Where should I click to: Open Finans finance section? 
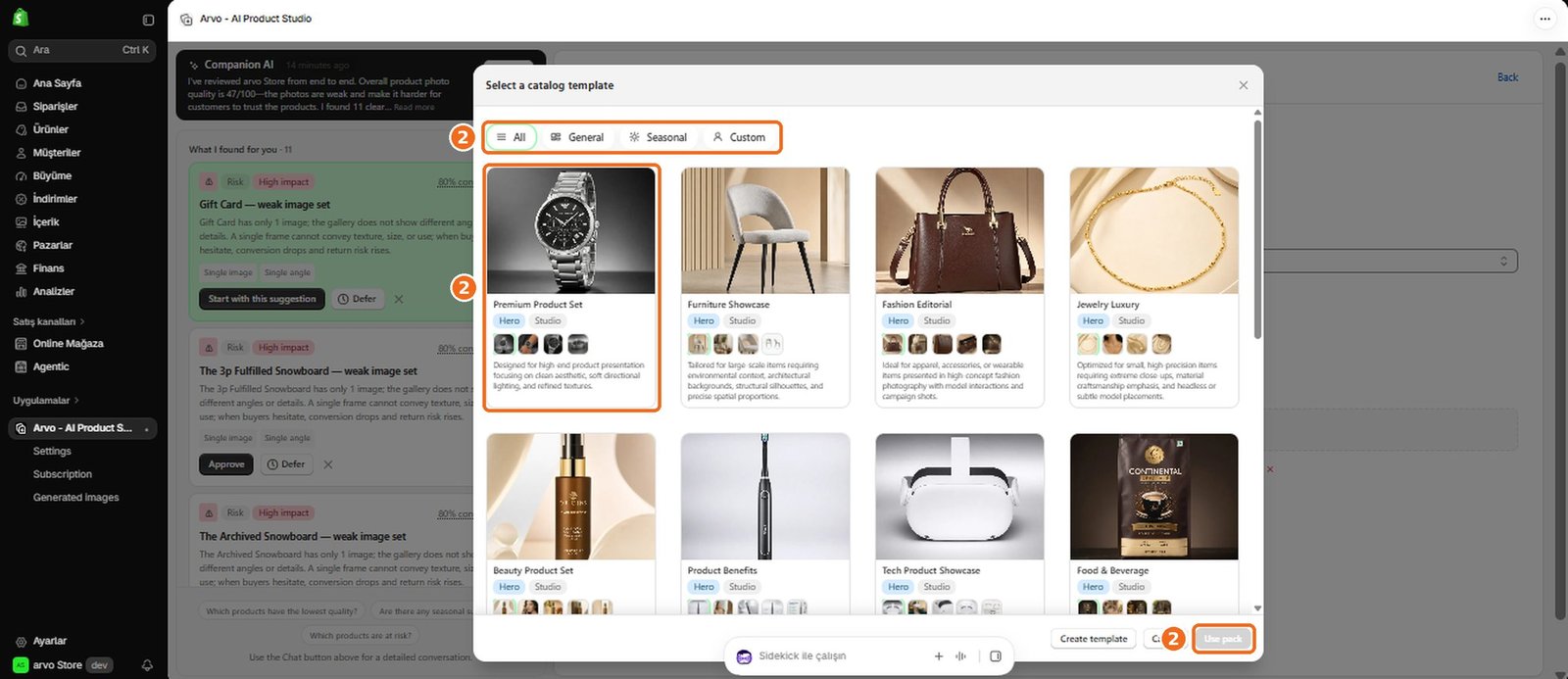48,268
